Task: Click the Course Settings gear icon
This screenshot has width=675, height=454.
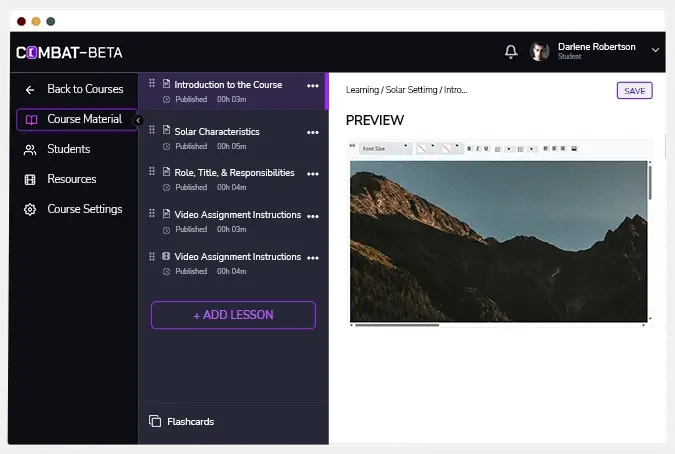Action: 30,210
